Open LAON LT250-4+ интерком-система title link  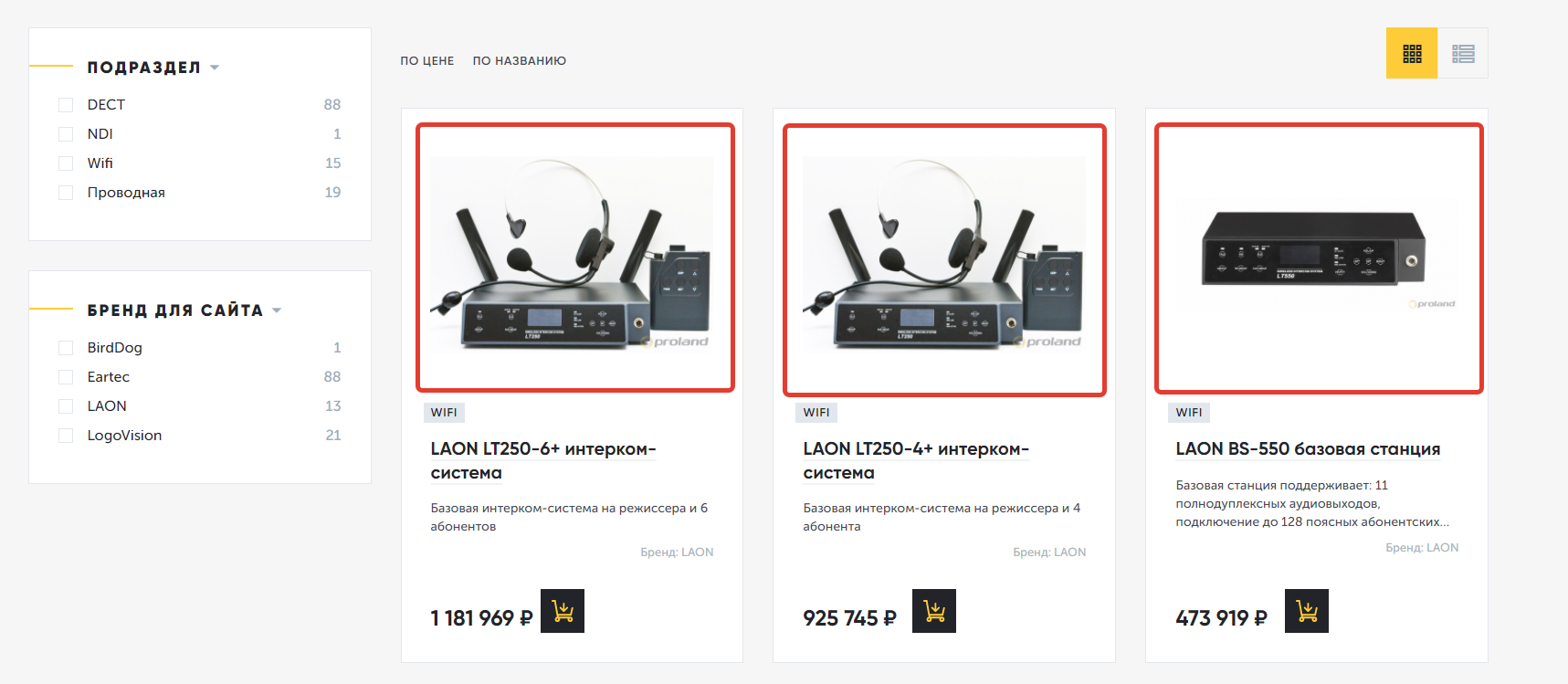(916, 461)
